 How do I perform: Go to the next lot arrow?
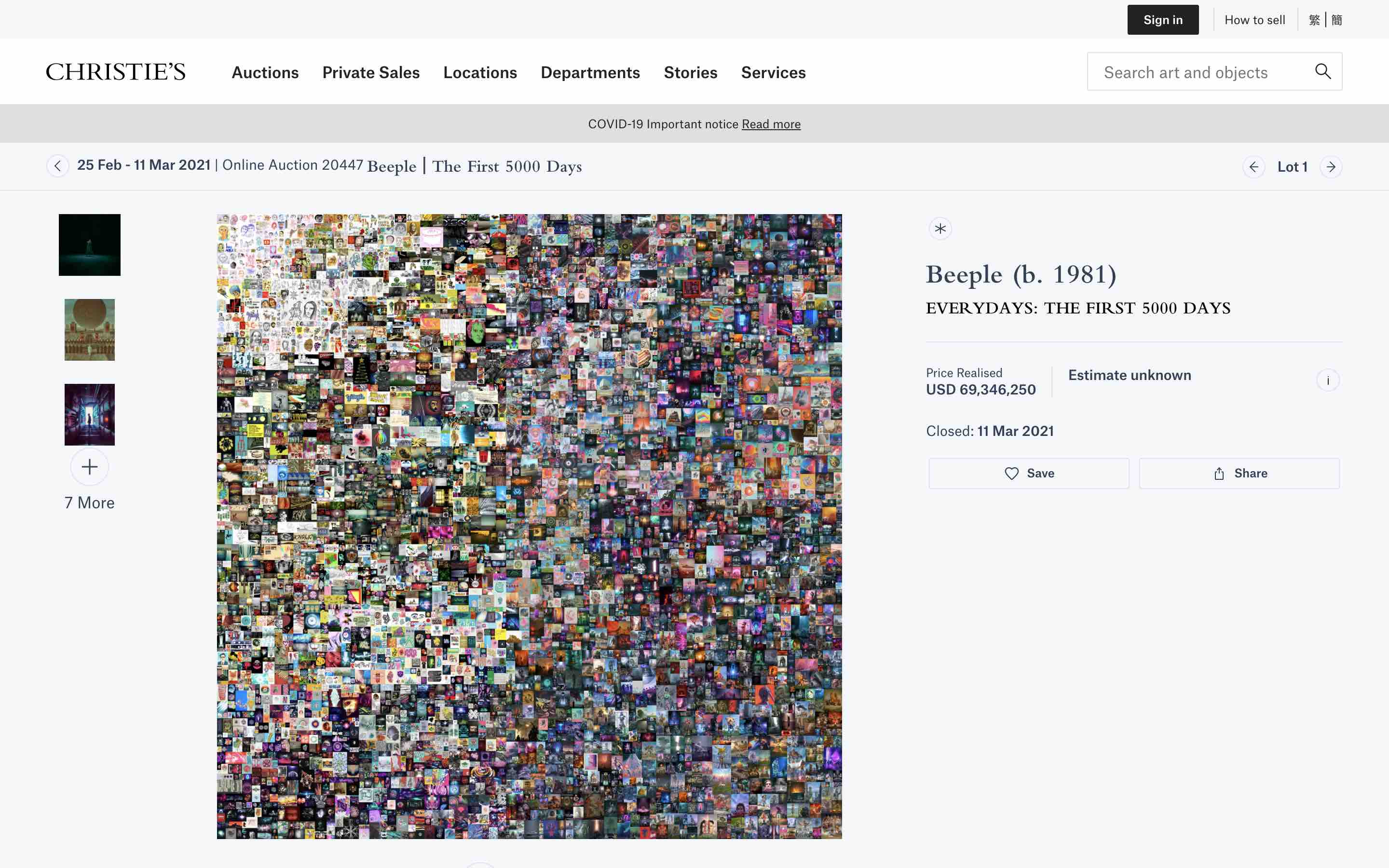(1331, 167)
